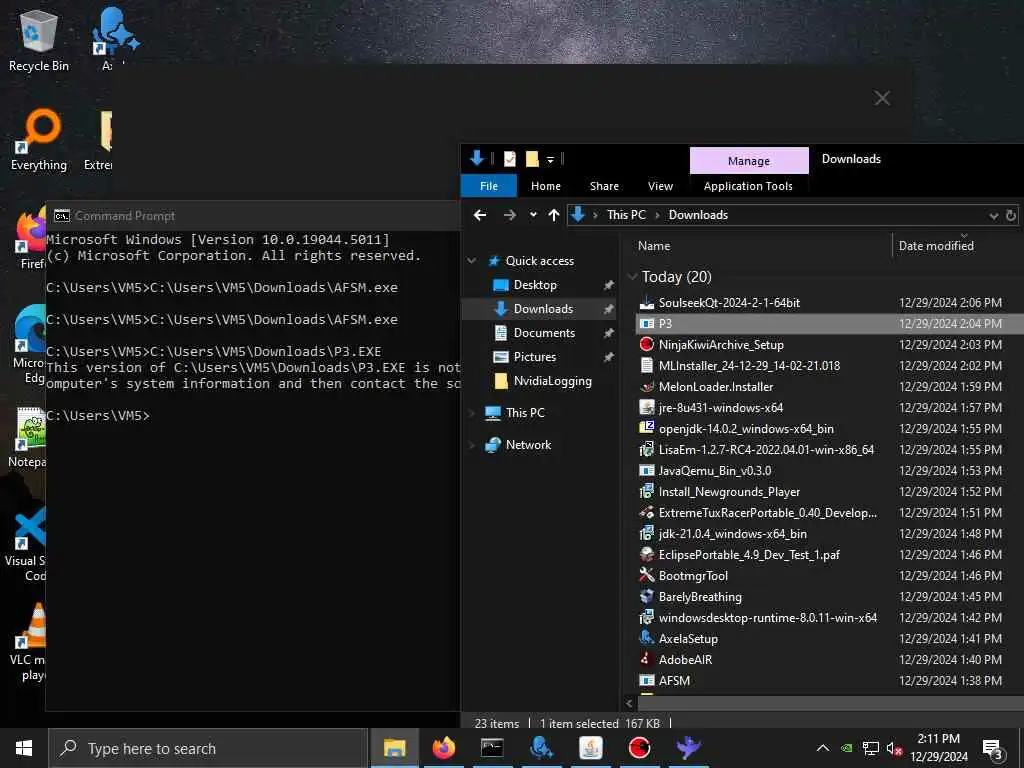Click the taskbar search box

(208, 748)
